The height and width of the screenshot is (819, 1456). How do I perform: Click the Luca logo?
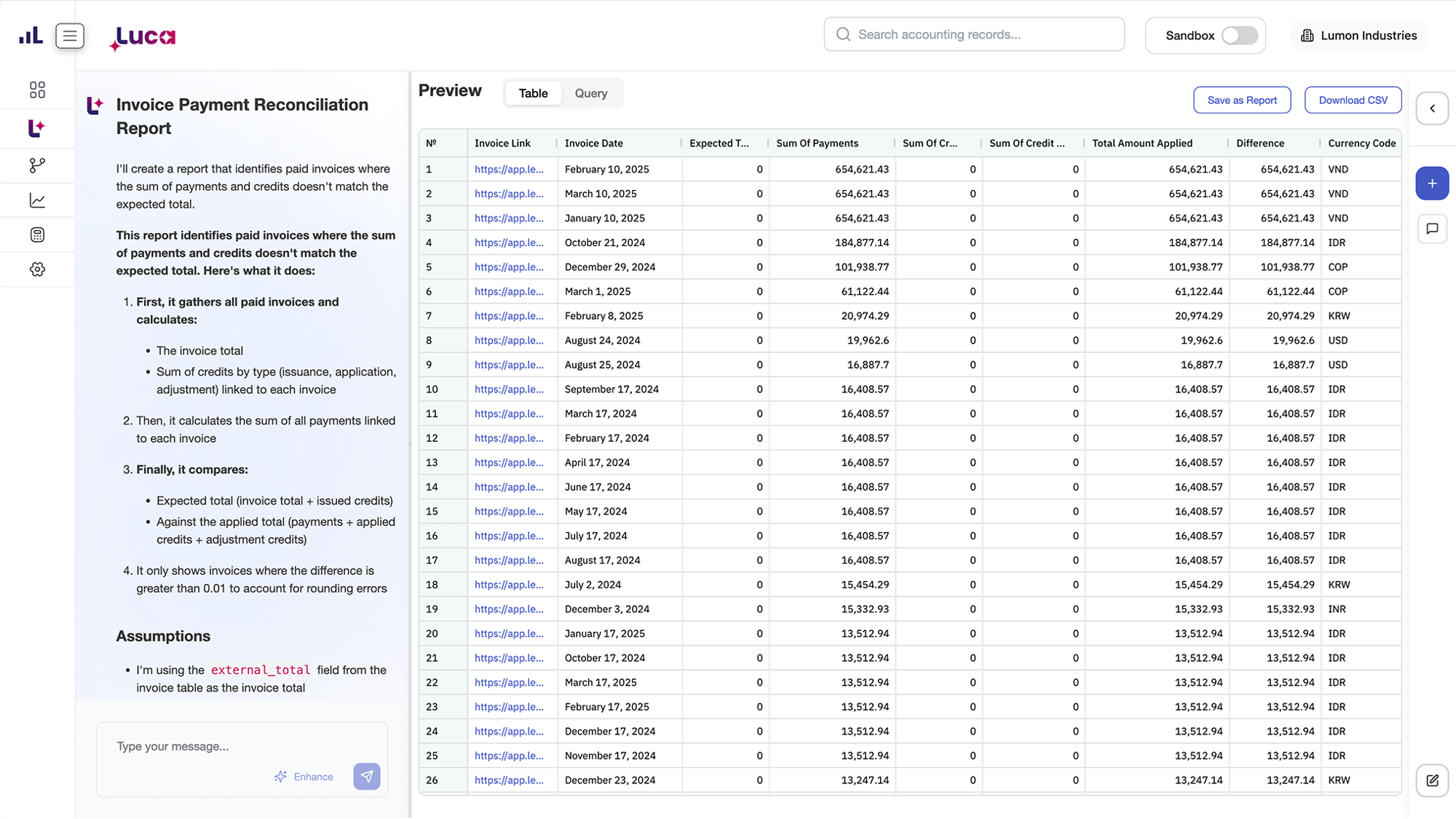143,36
